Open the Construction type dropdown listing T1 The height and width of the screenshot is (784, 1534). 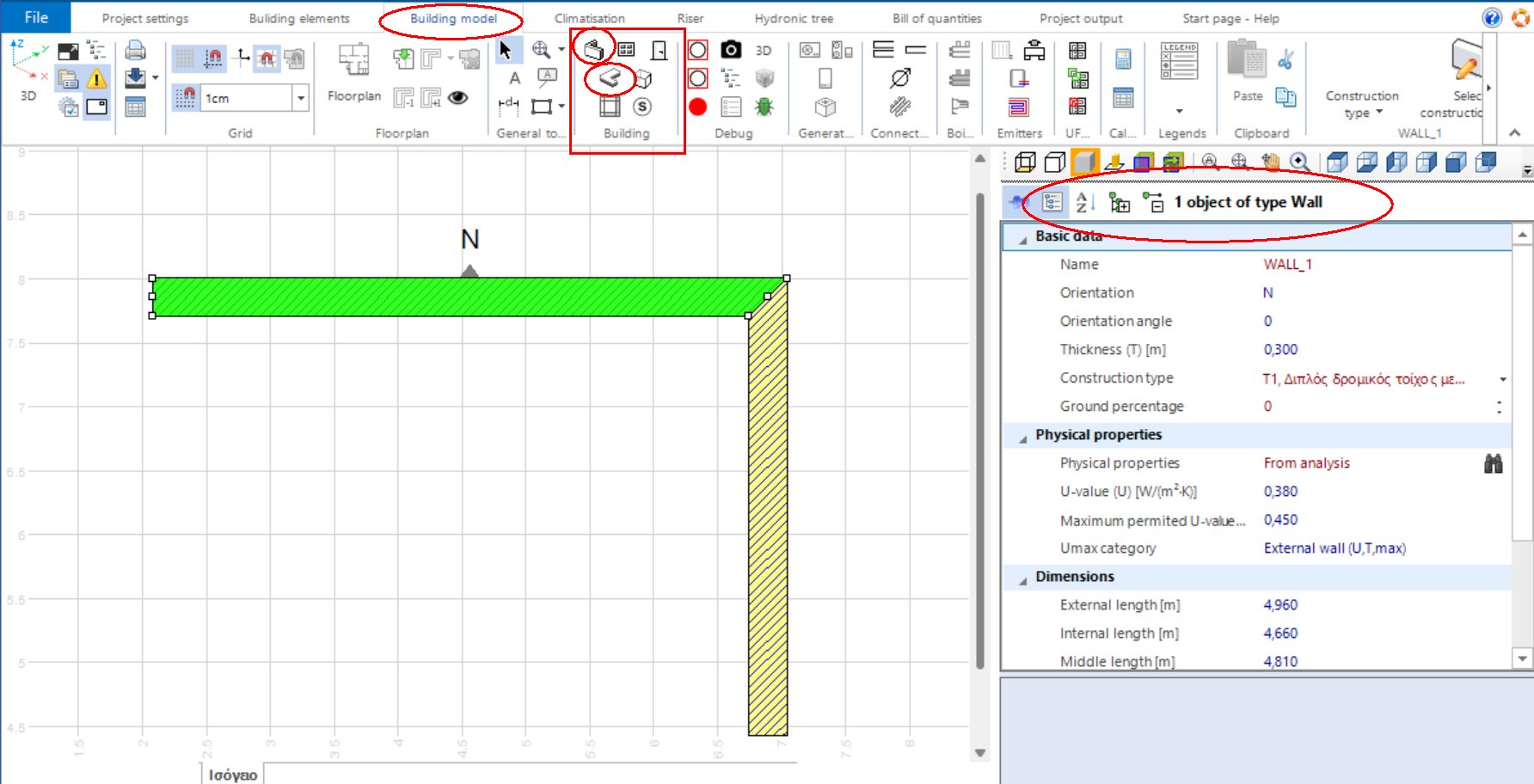click(x=1503, y=378)
